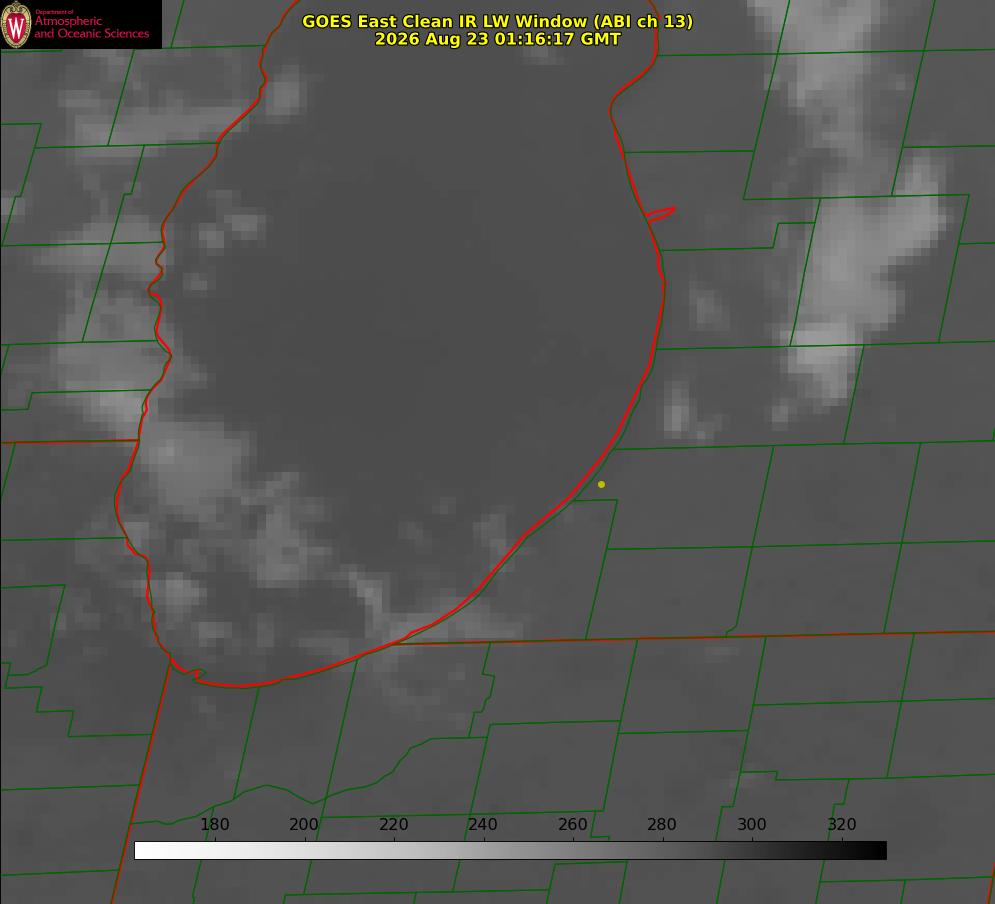Click the 200 label on the colorbar
This screenshot has height=904, width=995.
coord(304,824)
